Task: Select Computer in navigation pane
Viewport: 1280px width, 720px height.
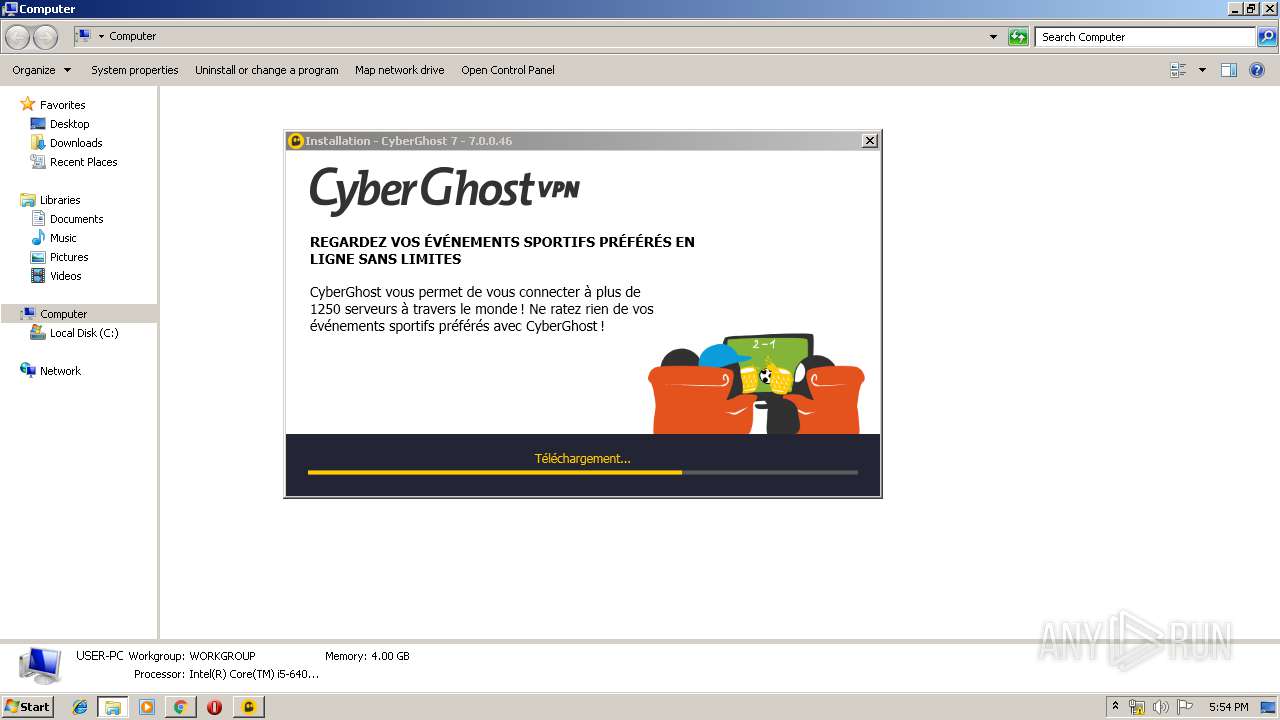Action: (x=63, y=314)
